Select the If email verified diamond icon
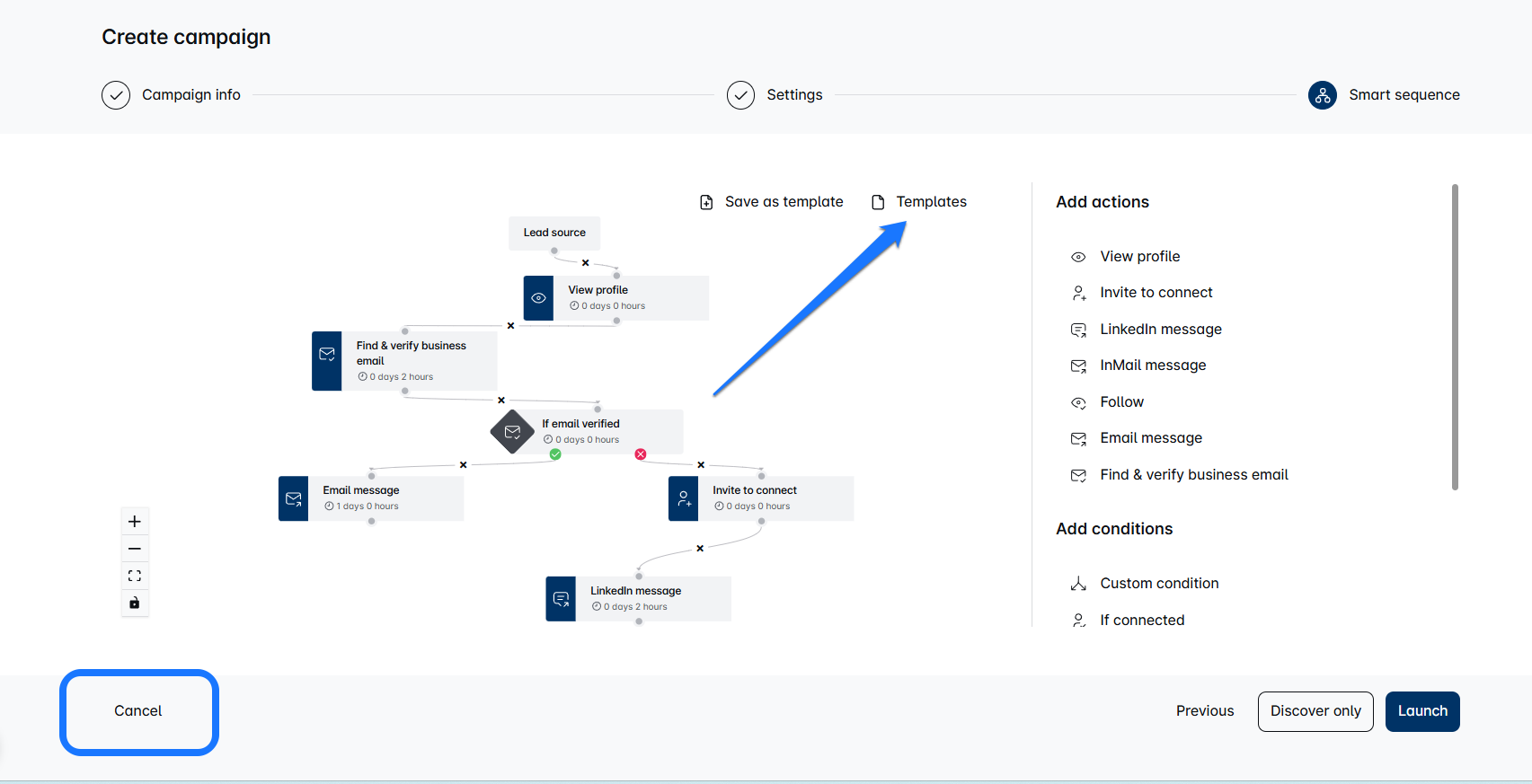 (512, 432)
